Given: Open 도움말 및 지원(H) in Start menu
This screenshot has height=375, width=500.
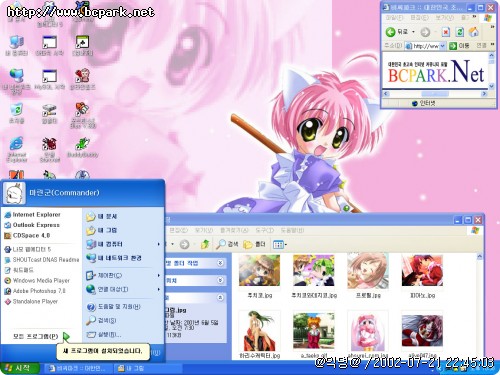Looking at the screenshot, I should click(x=114, y=307).
